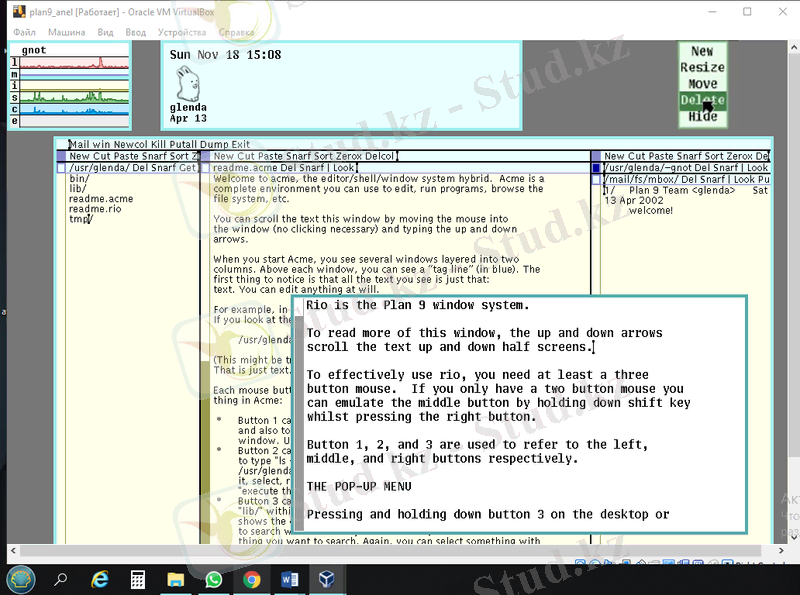Viewport: 800px width, 595px height.
Task: Open File Explorer from the taskbar
Action: pyautogui.click(x=176, y=578)
